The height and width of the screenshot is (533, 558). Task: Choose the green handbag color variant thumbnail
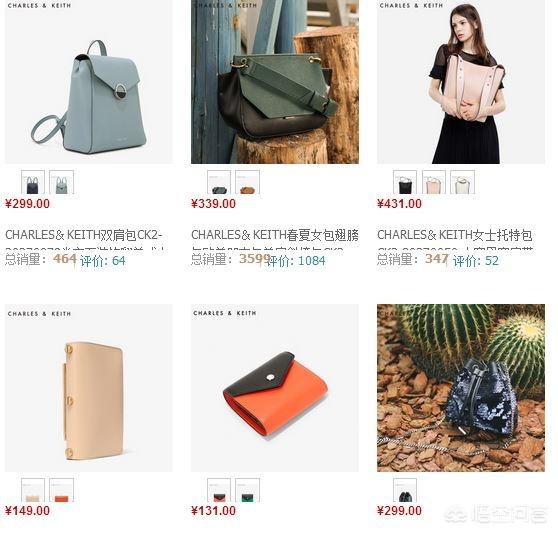click(219, 182)
